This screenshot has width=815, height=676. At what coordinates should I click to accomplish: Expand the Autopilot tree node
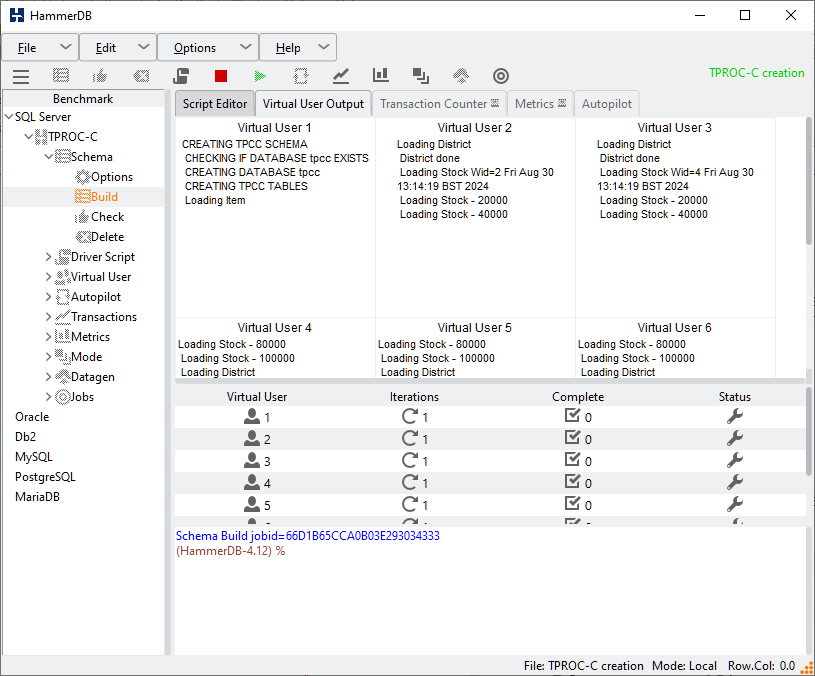click(48, 297)
